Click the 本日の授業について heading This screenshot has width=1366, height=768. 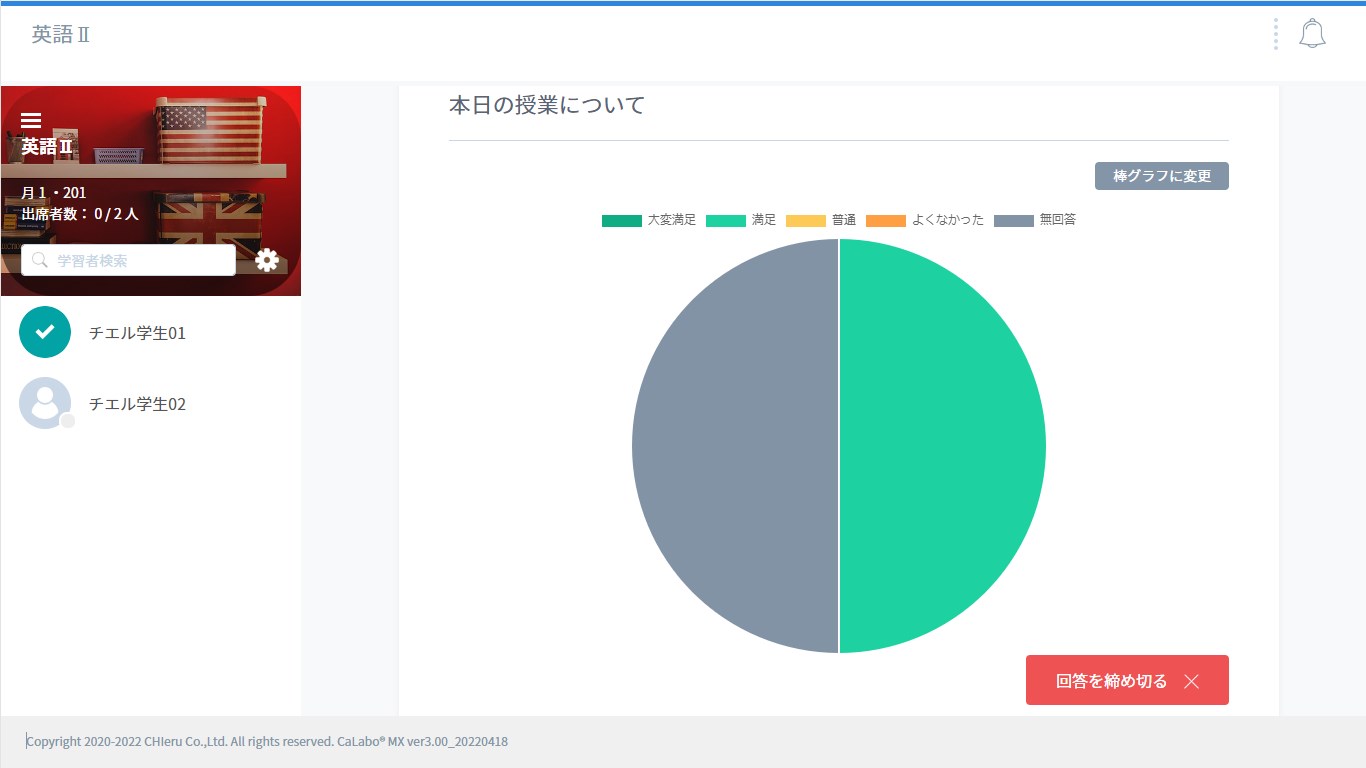(547, 104)
